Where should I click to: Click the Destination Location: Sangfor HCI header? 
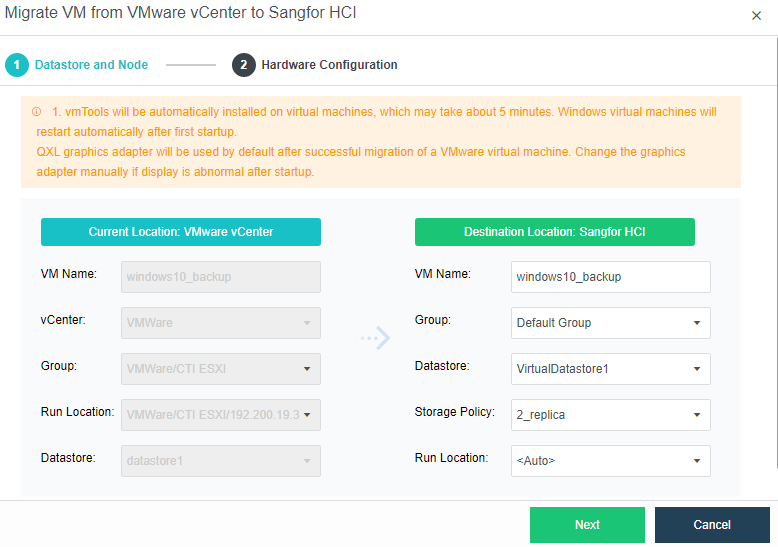(554, 232)
